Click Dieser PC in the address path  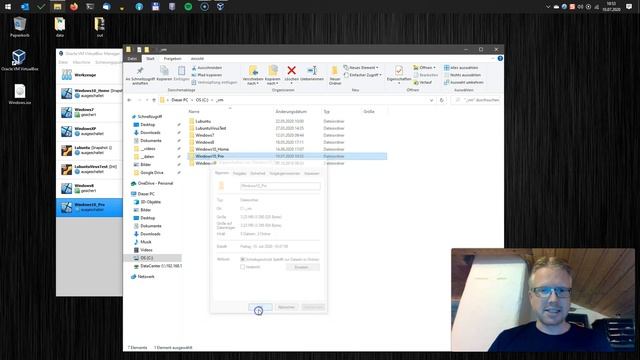[x=180, y=100]
